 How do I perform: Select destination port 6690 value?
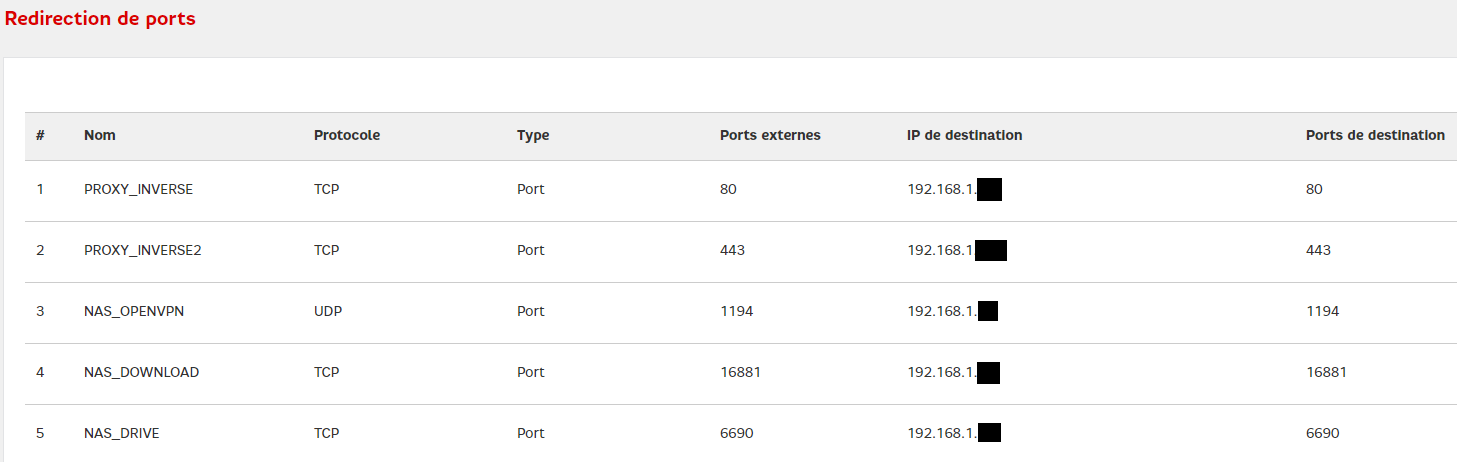[x=1322, y=433]
